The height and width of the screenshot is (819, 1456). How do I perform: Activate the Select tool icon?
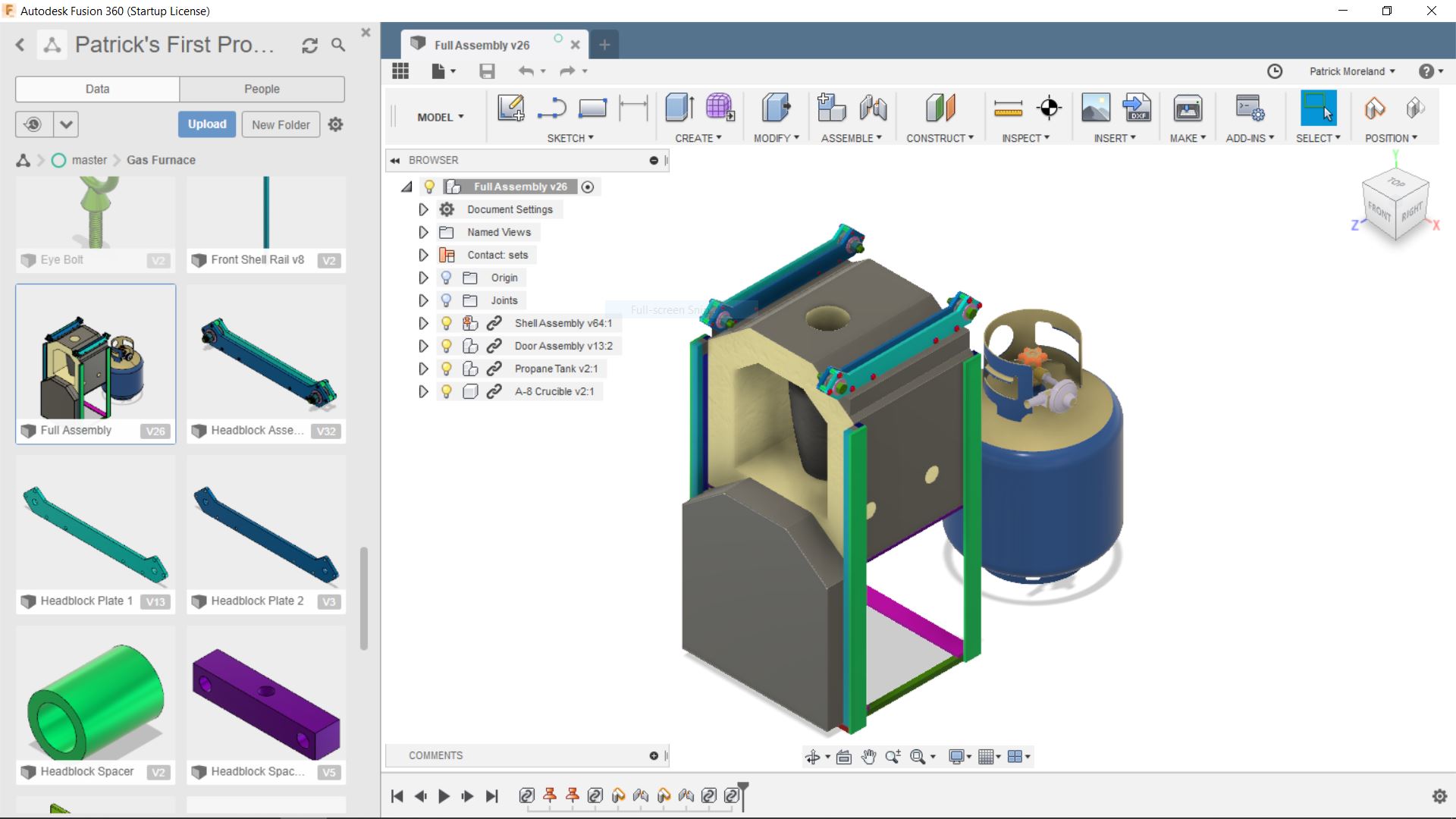(x=1319, y=108)
